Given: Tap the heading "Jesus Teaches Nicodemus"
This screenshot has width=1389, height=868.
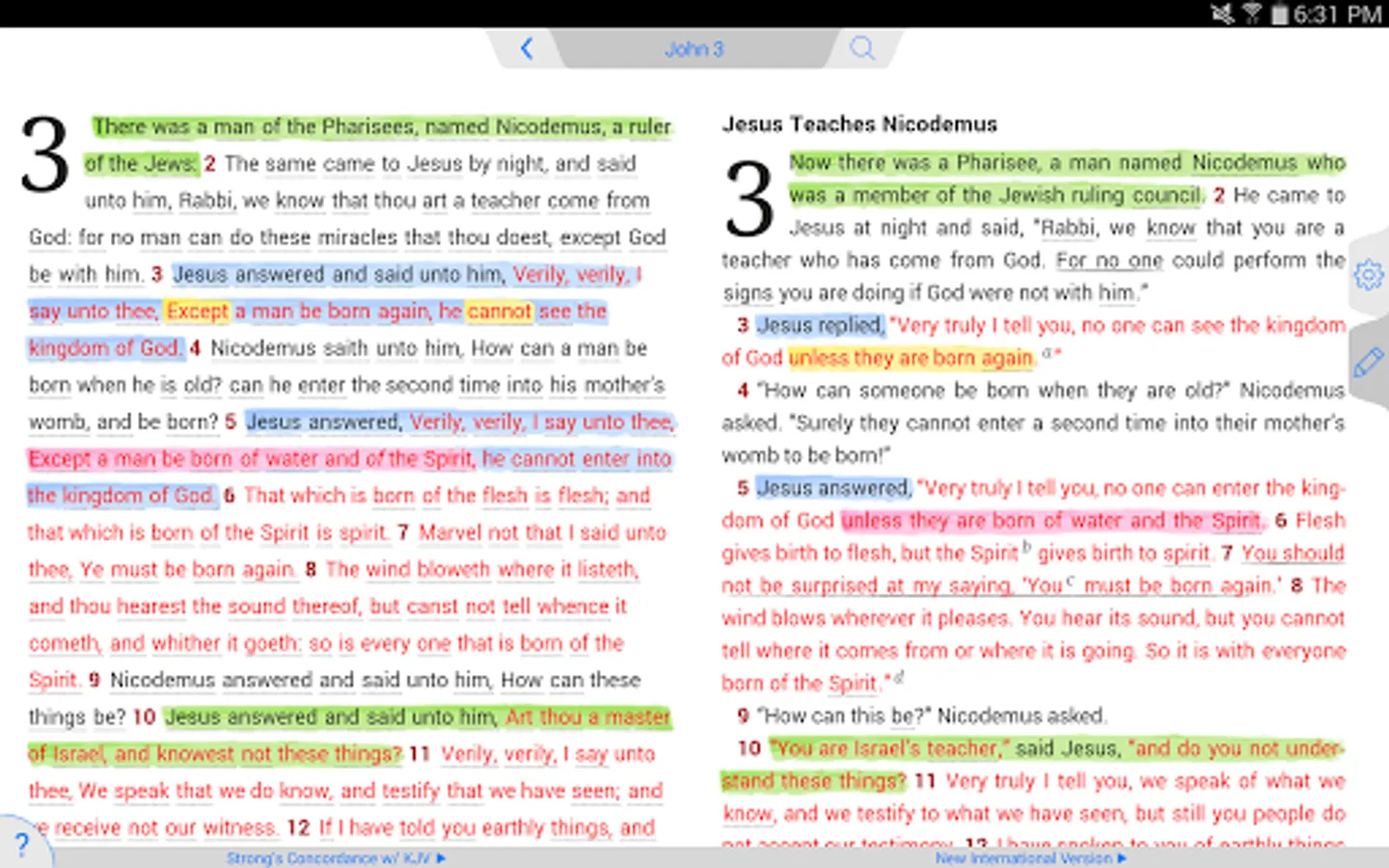Looking at the screenshot, I should click(x=859, y=124).
